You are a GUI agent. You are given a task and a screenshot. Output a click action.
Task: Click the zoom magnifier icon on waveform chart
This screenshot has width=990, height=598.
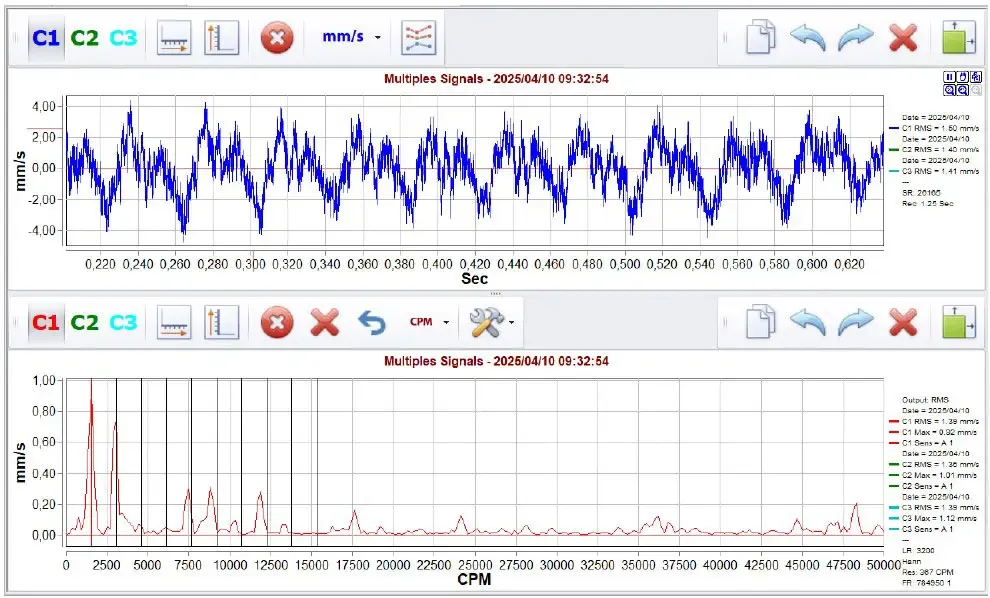[x=949, y=90]
